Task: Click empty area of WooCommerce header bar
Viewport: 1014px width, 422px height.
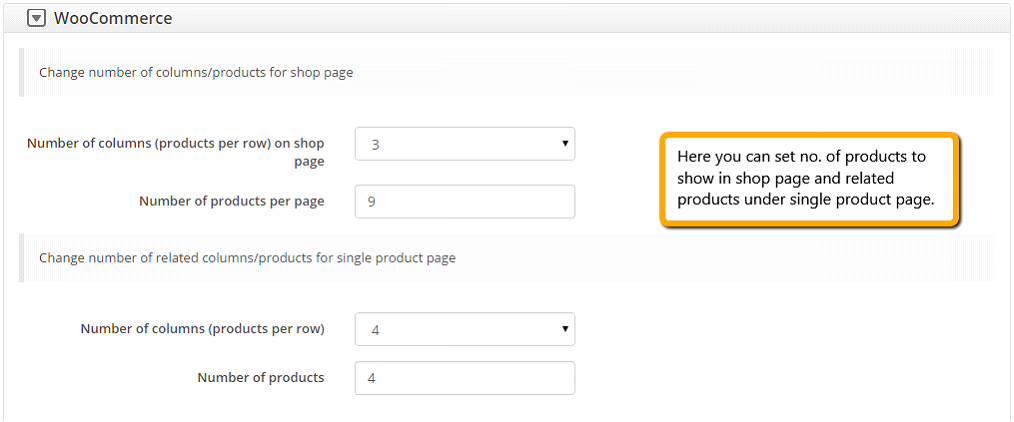Action: (x=582, y=19)
